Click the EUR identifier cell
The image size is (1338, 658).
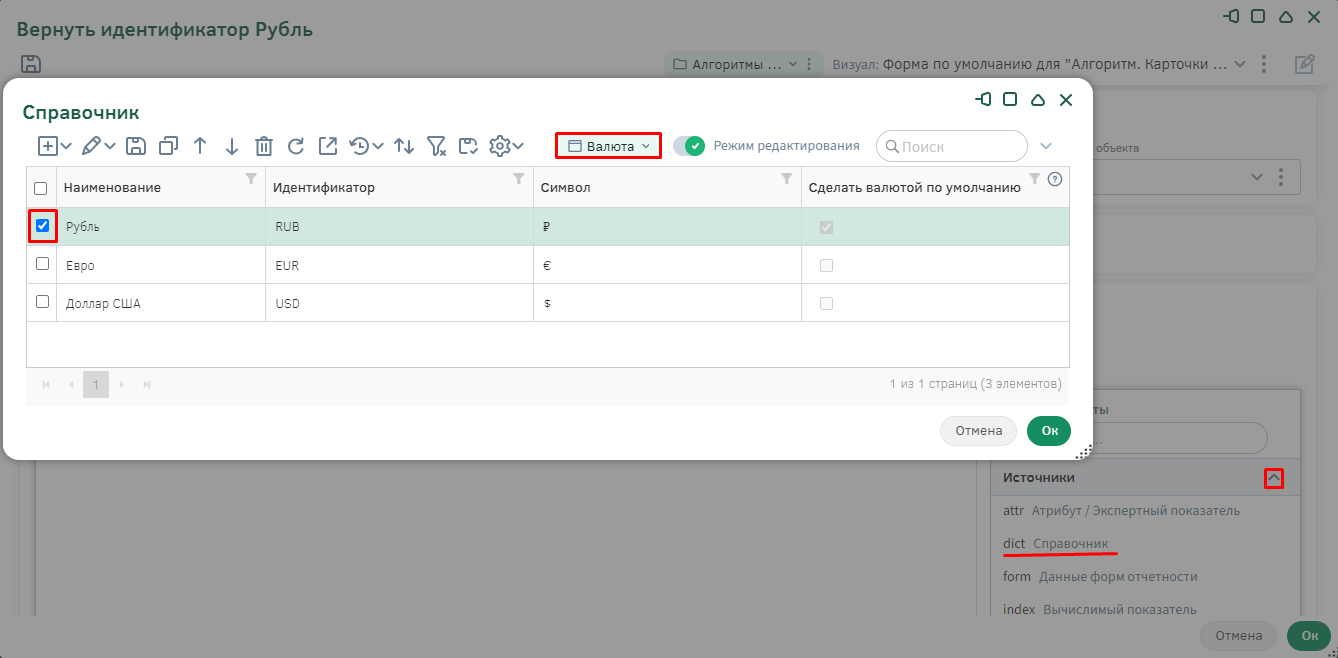coord(399,265)
